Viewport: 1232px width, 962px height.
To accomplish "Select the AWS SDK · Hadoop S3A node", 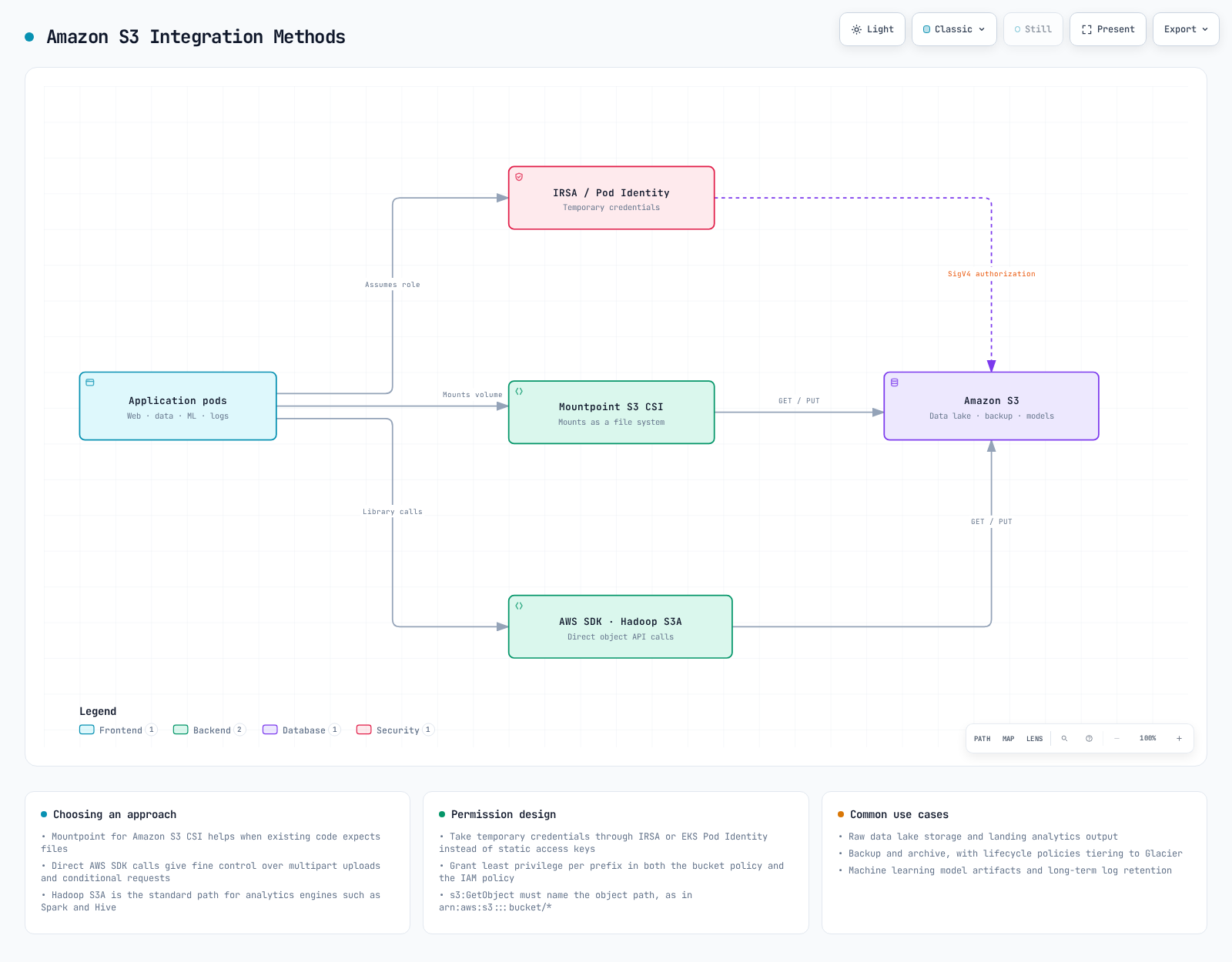I will pos(621,626).
